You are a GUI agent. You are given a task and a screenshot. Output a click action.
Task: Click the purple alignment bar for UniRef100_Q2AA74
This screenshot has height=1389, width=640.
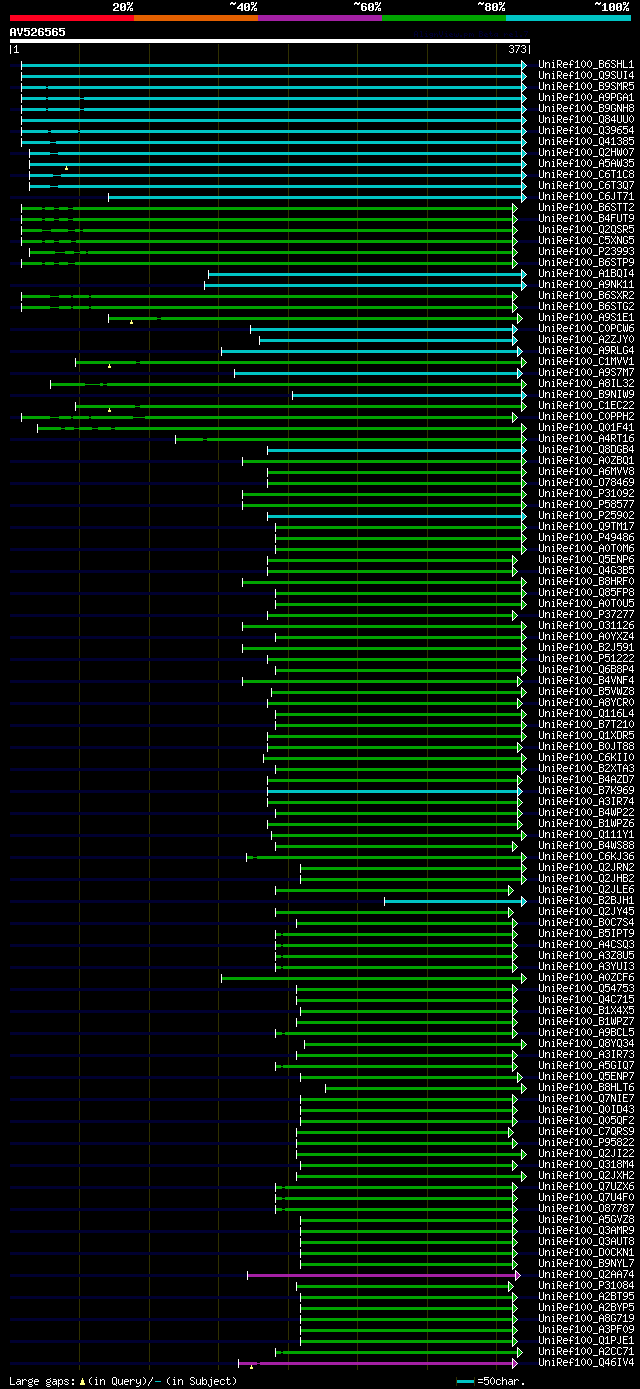point(384,1275)
